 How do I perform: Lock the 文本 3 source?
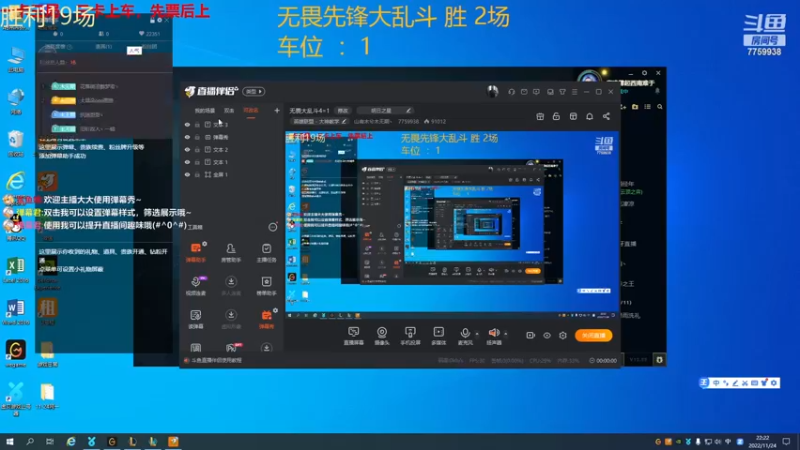(x=197, y=124)
